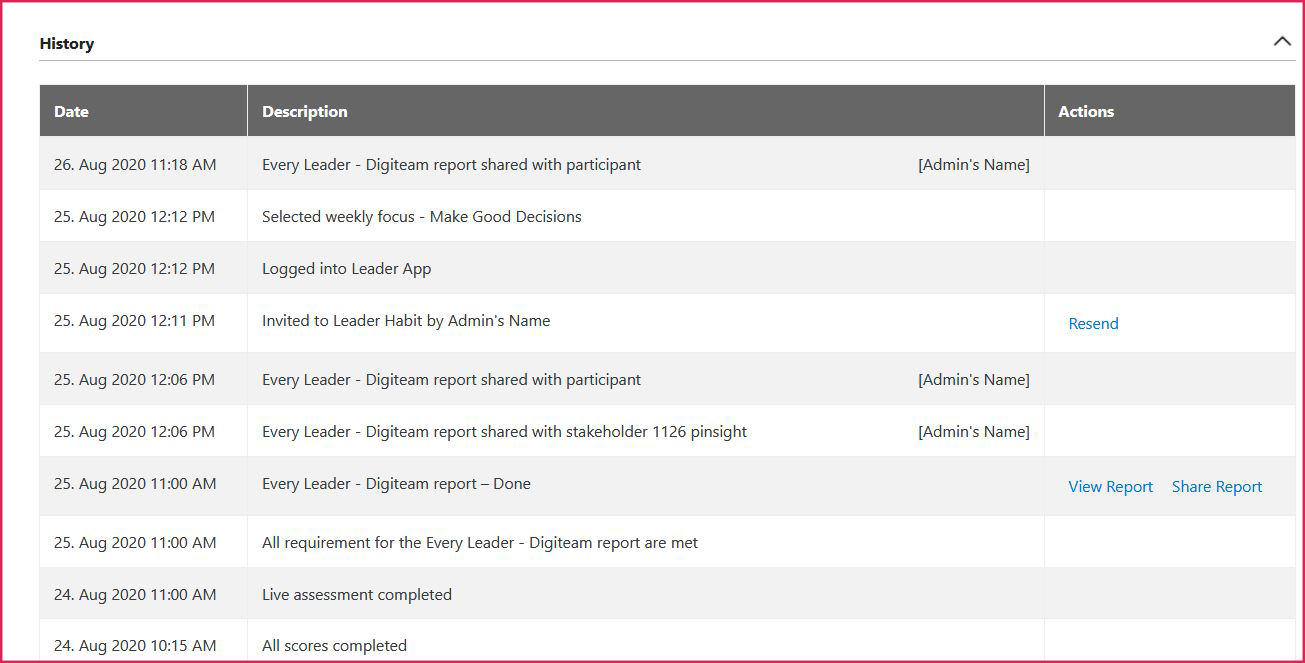This screenshot has height=663, width=1305.
Task: Select the stakeholder 1126 pinsight shared entry
Action: 504,432
